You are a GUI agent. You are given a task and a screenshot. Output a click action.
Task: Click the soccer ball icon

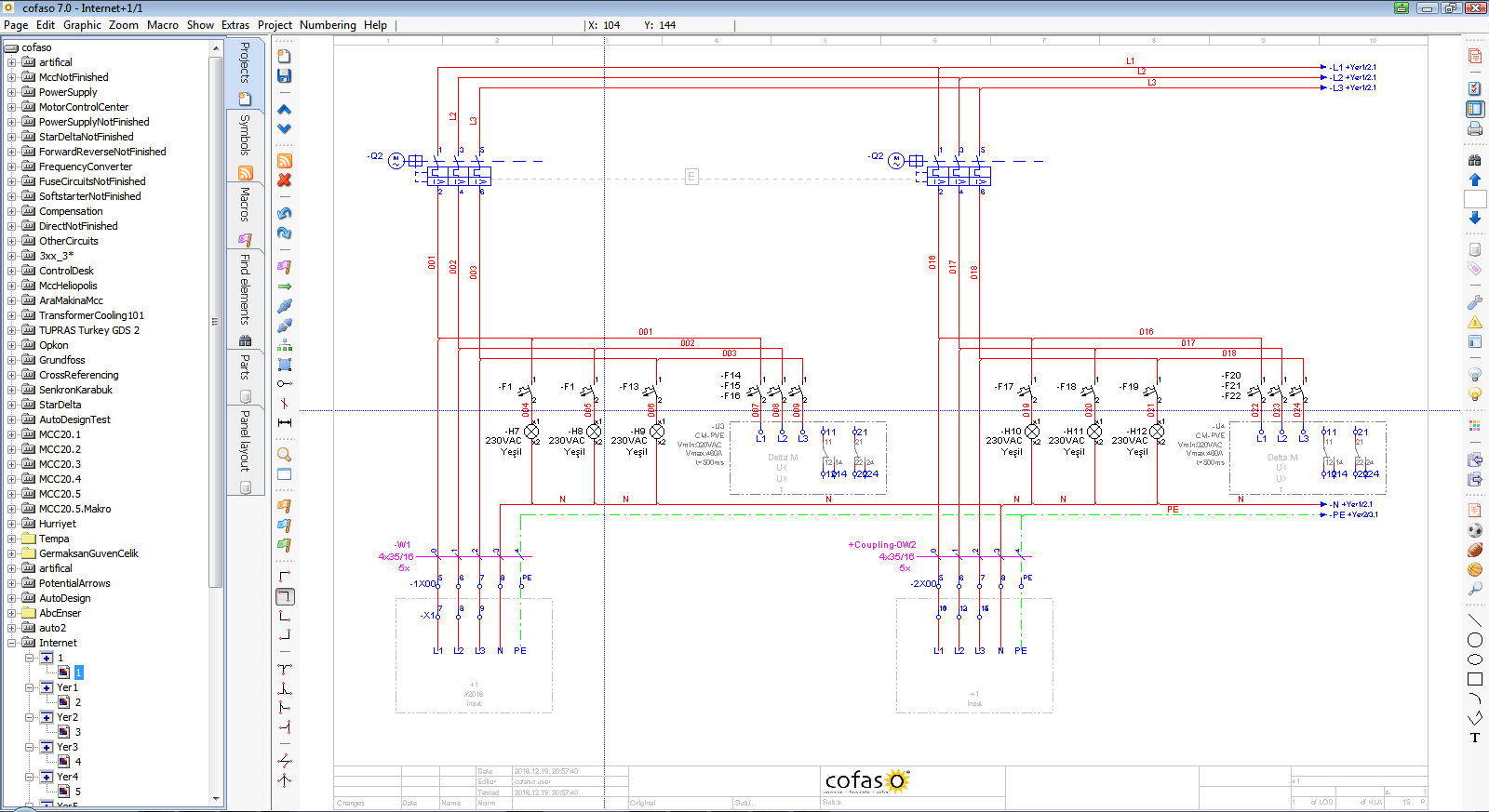tap(1475, 530)
